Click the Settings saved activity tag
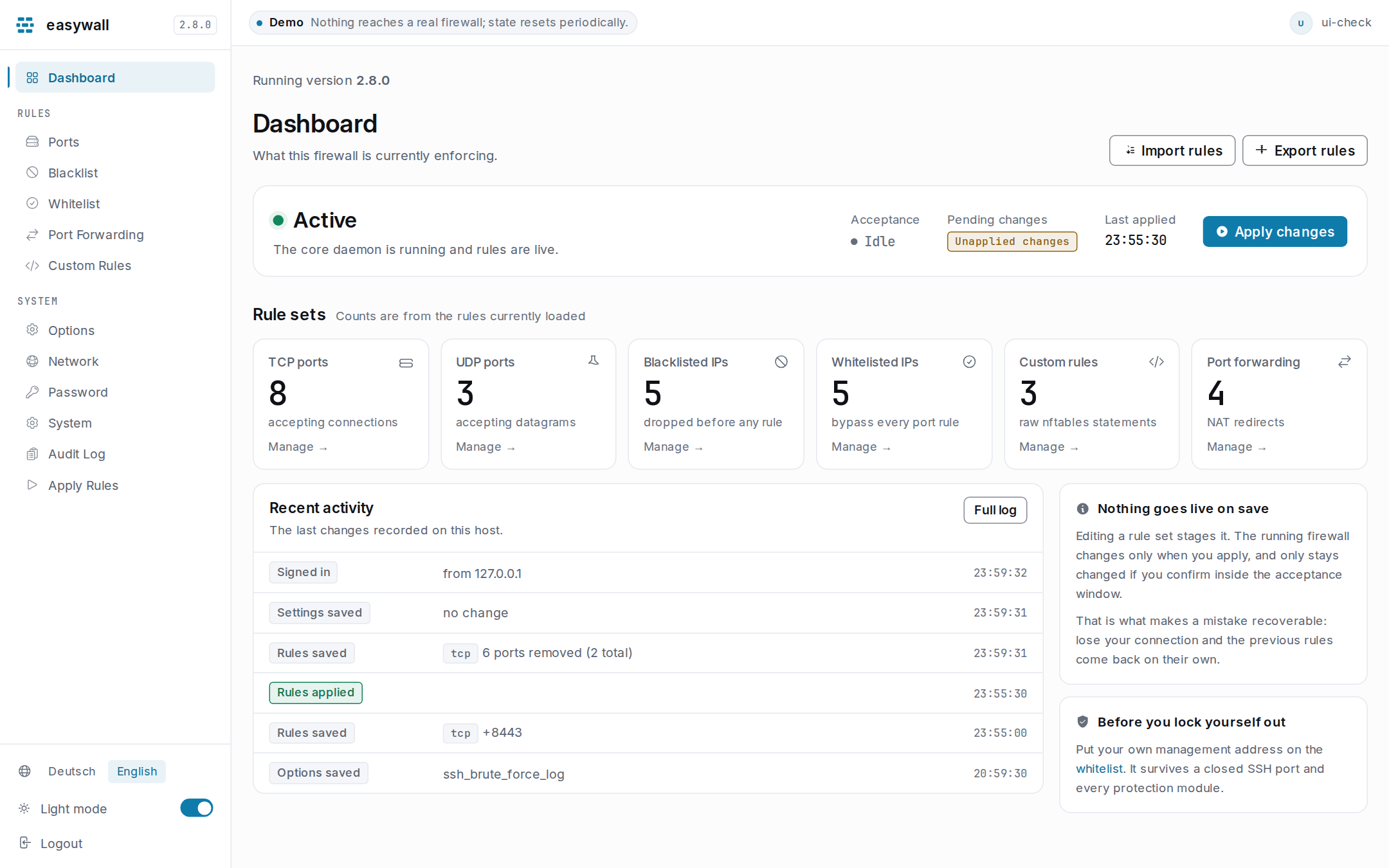1389x868 pixels. [x=320, y=613]
